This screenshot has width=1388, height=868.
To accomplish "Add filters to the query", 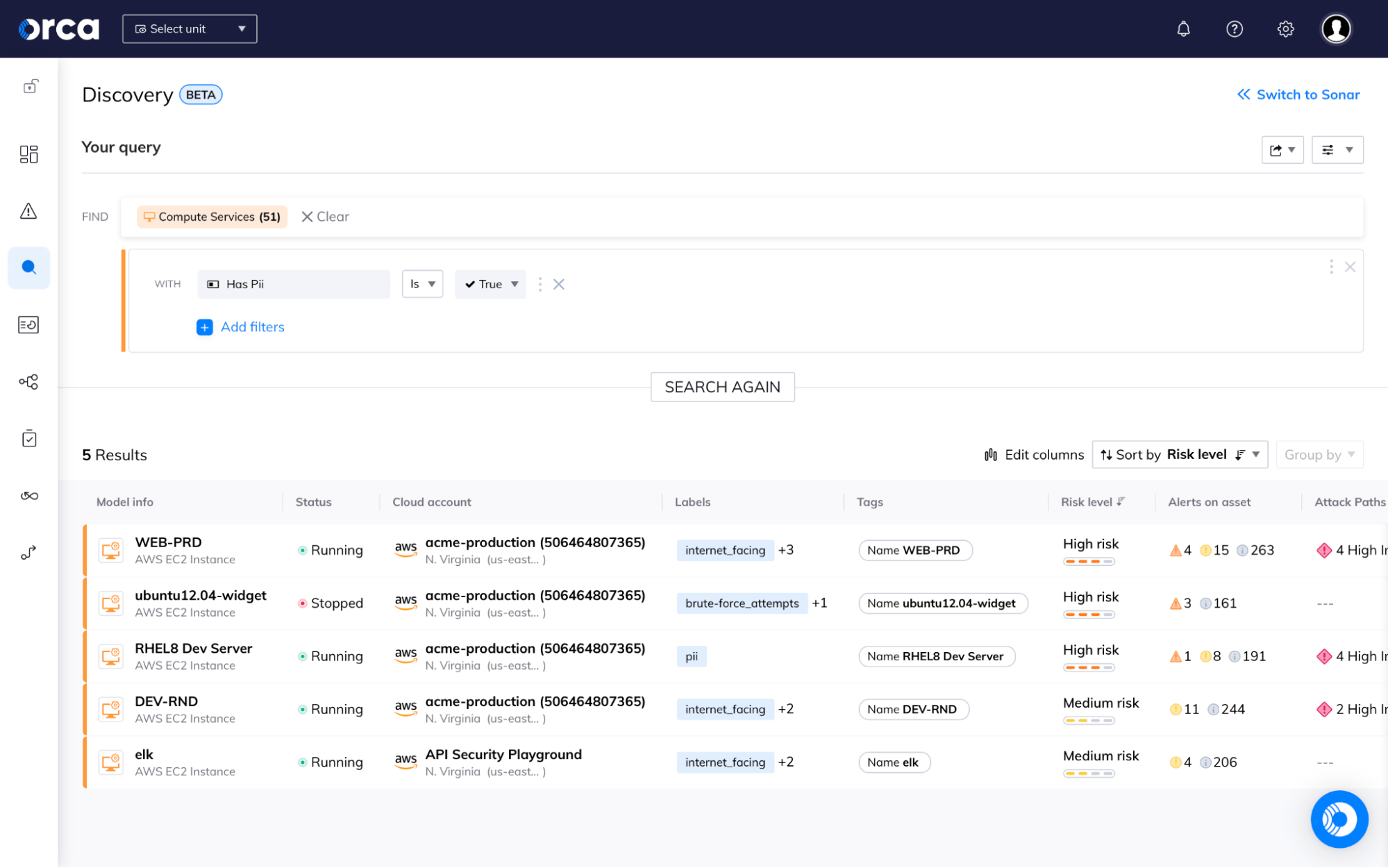I will click(240, 327).
